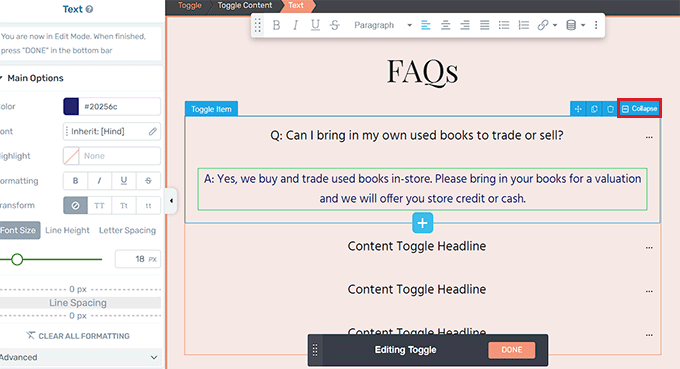
Task: Center align text in floating toolbar
Action: 445,25
